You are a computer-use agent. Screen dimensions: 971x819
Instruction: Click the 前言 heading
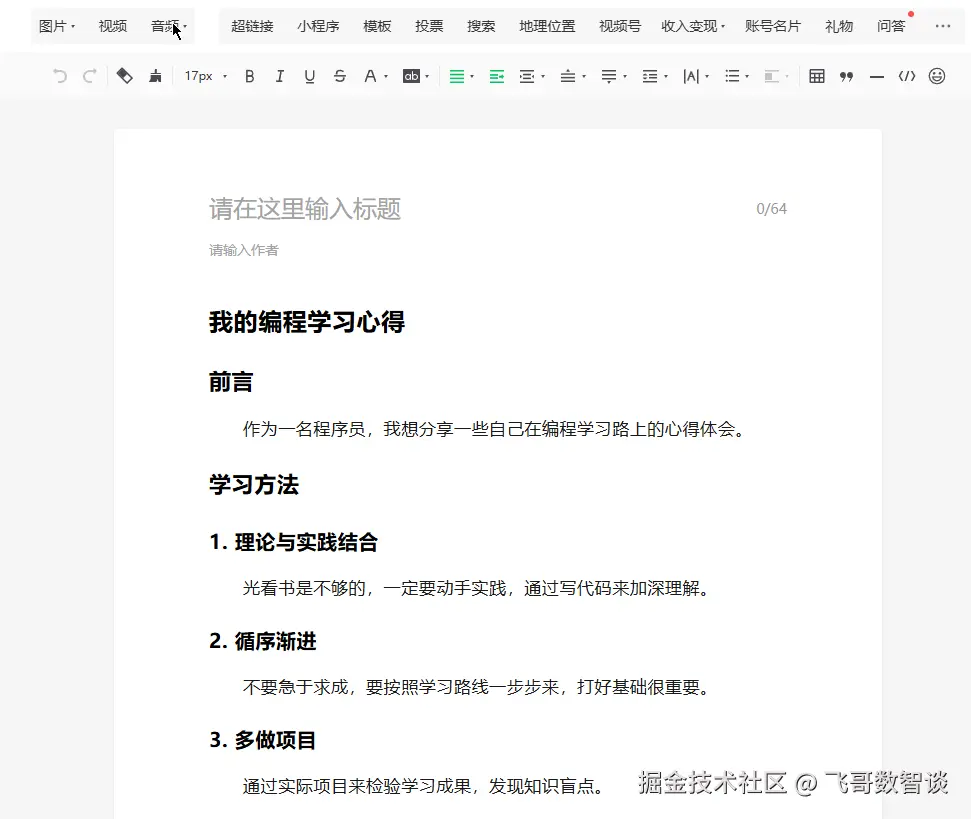[x=231, y=382]
